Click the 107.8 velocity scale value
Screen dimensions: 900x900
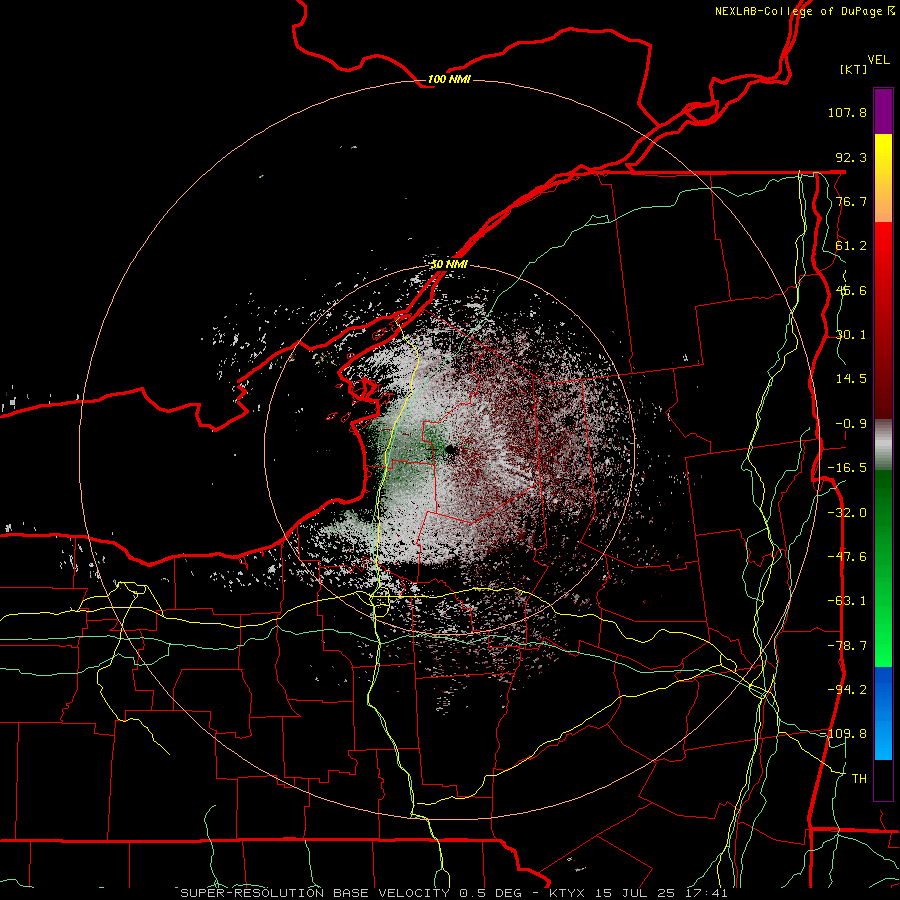coord(847,112)
